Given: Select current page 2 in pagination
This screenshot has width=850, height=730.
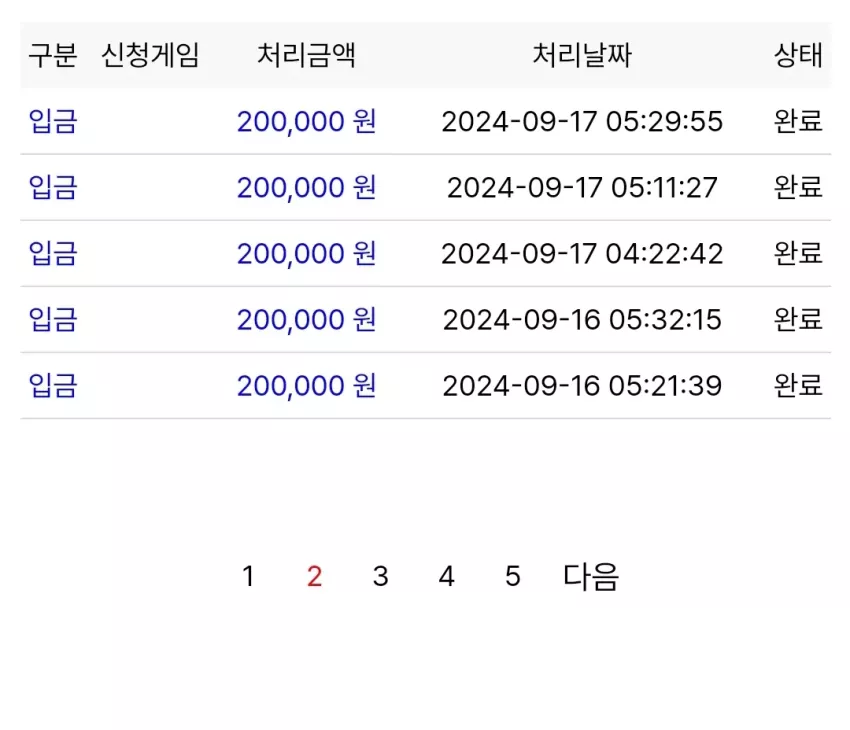Looking at the screenshot, I should pyautogui.click(x=314, y=576).
